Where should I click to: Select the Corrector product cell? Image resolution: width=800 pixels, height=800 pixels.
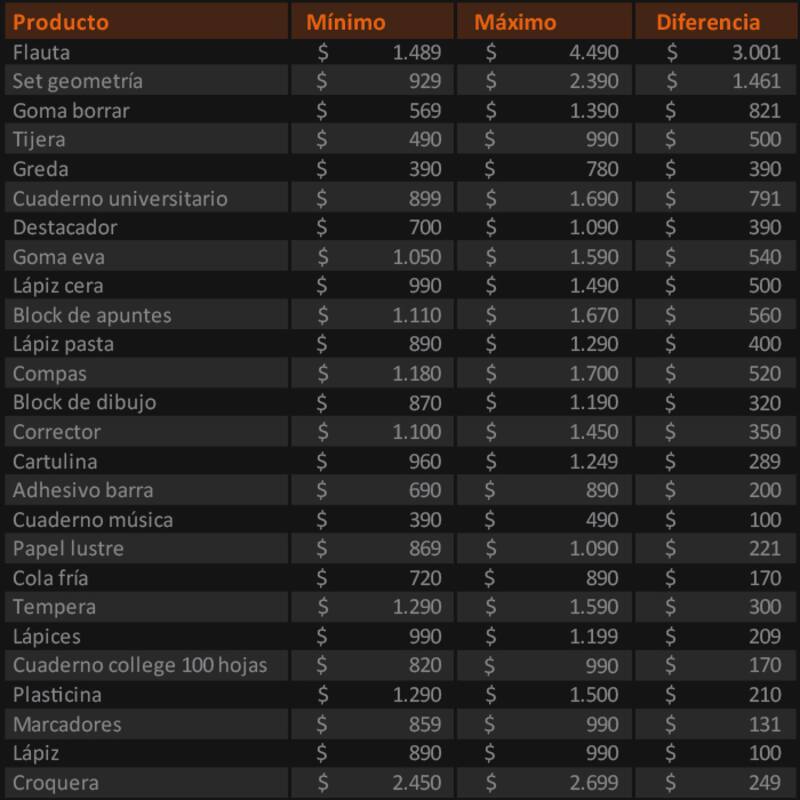57,432
